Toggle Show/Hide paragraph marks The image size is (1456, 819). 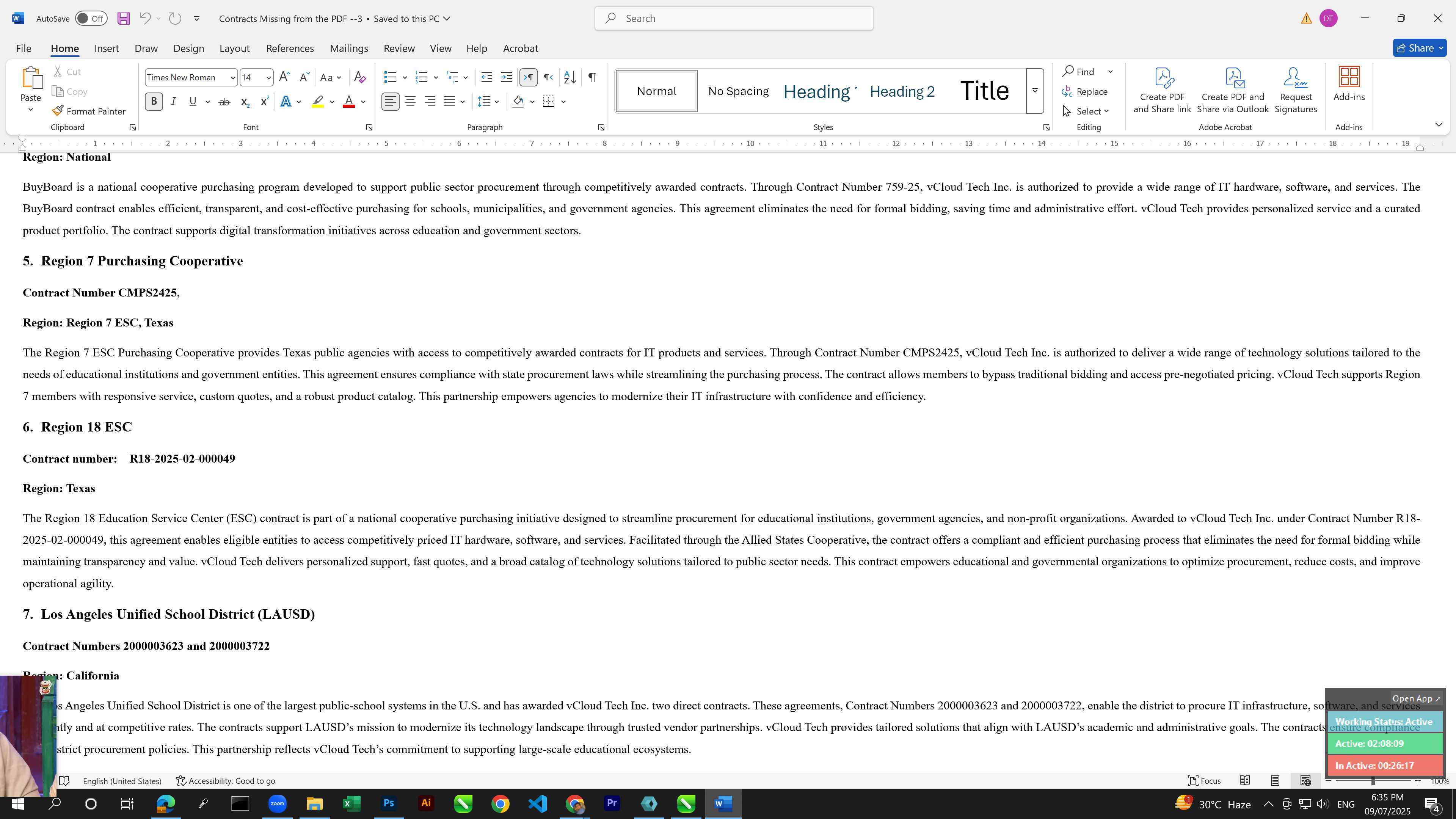[592, 77]
